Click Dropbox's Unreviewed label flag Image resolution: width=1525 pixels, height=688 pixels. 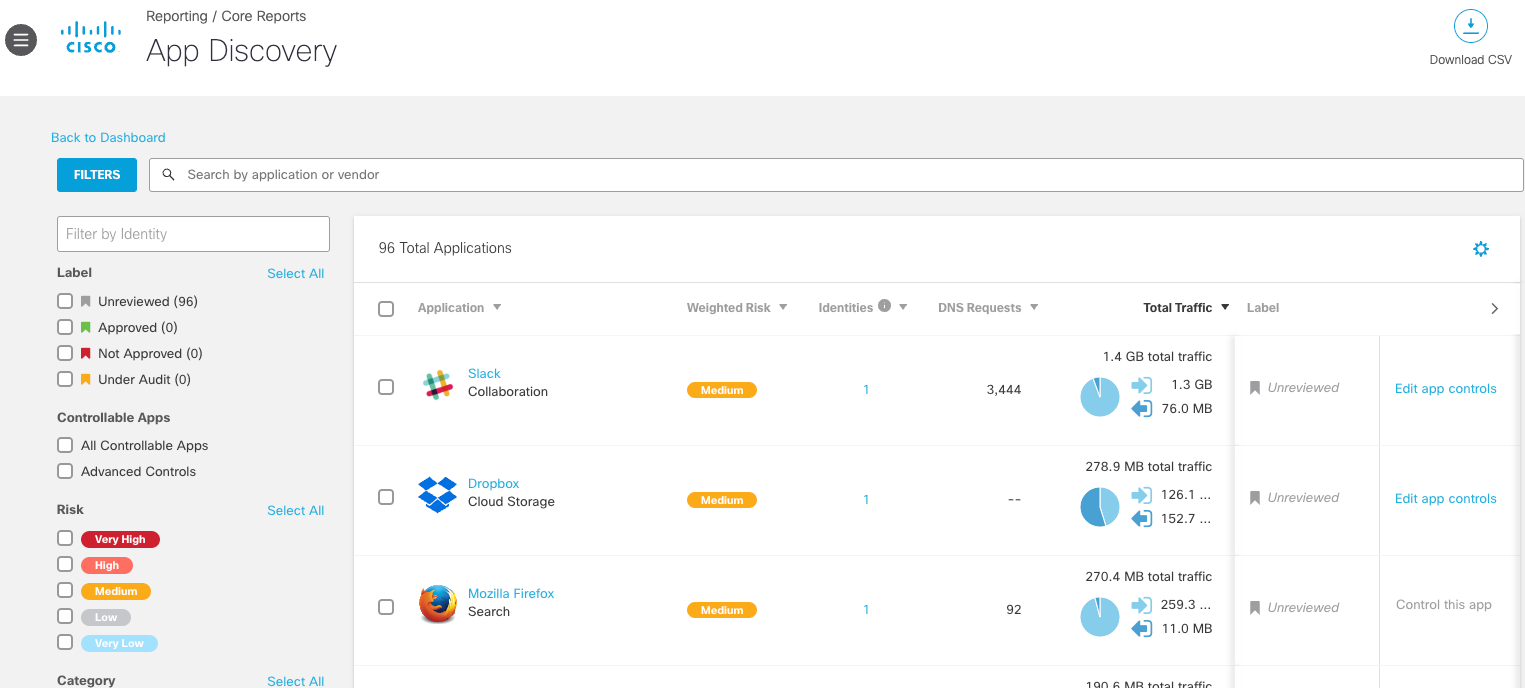pos(1255,498)
